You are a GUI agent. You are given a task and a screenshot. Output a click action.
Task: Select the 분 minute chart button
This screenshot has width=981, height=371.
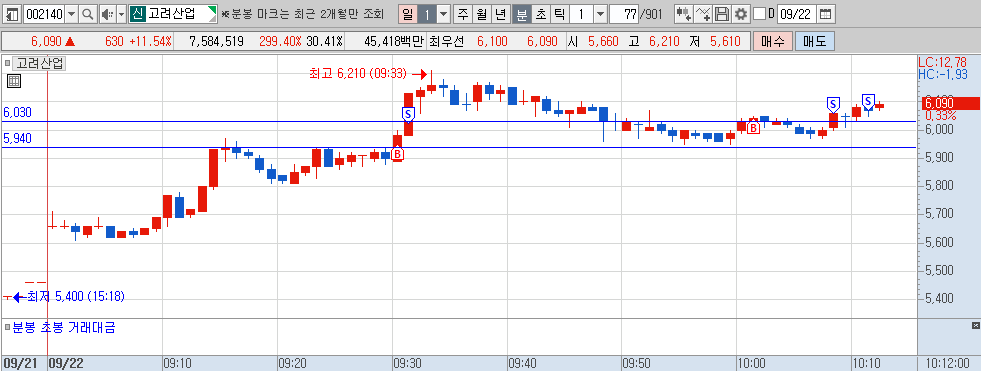pos(521,13)
